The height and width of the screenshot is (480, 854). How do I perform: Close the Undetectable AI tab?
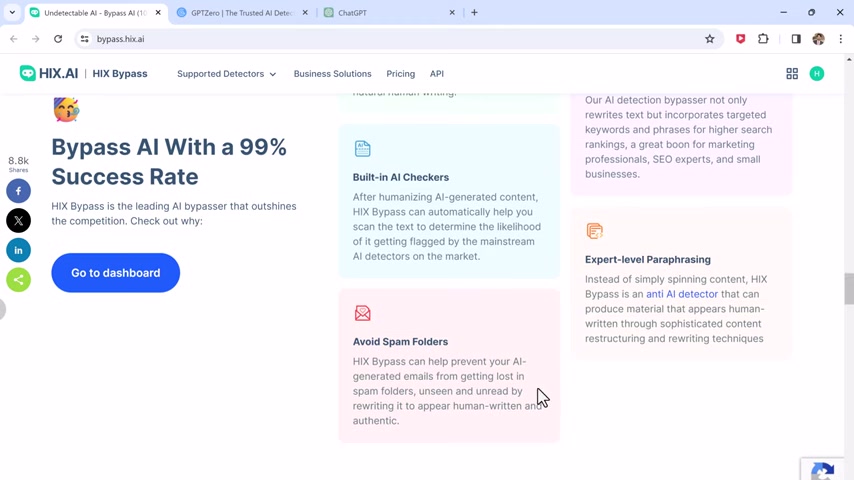pyautogui.click(x=158, y=13)
